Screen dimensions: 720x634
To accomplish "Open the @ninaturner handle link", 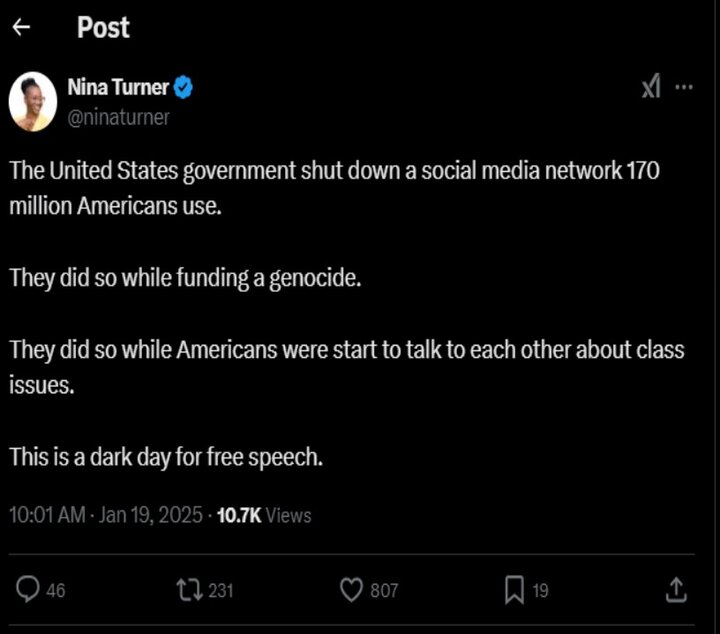I will [118, 117].
